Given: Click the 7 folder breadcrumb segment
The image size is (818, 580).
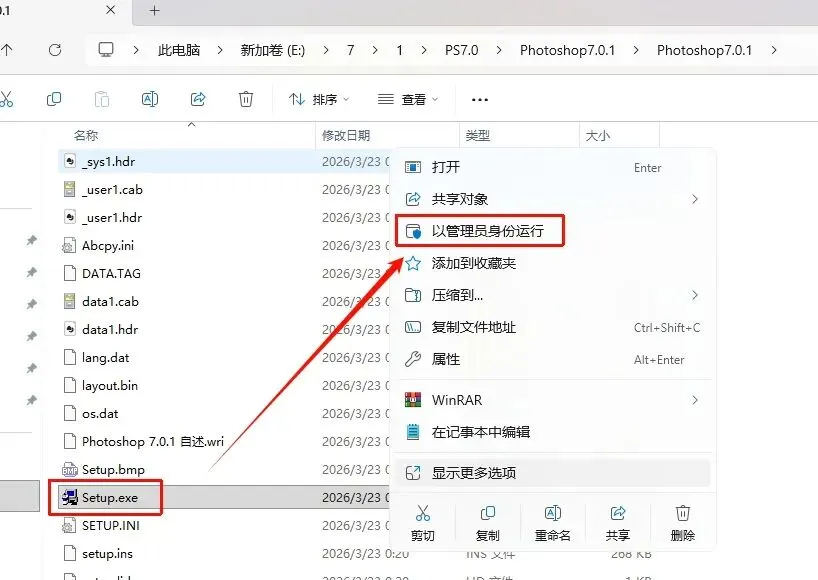Looking at the screenshot, I should [351, 50].
